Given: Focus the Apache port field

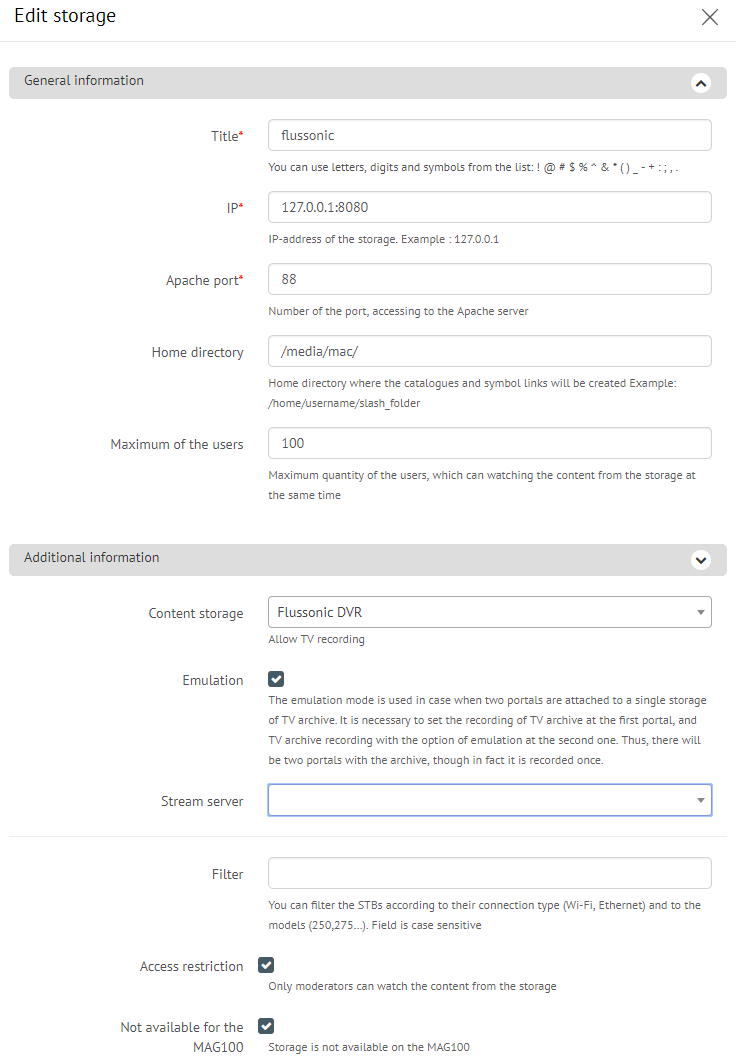Looking at the screenshot, I should point(489,279).
